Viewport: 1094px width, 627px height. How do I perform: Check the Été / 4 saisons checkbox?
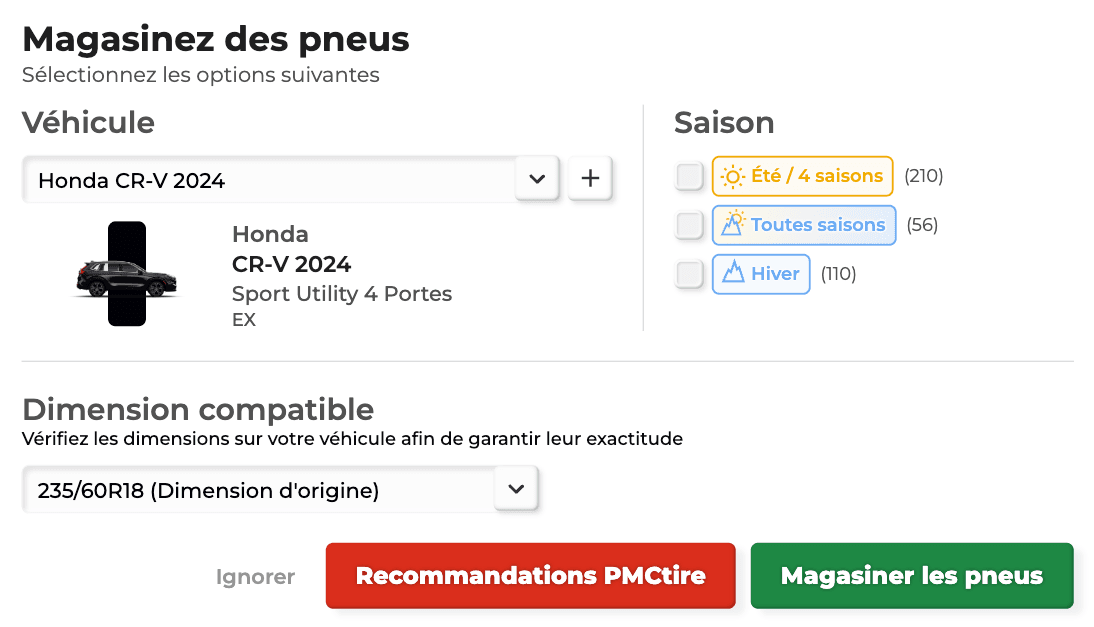tap(689, 177)
